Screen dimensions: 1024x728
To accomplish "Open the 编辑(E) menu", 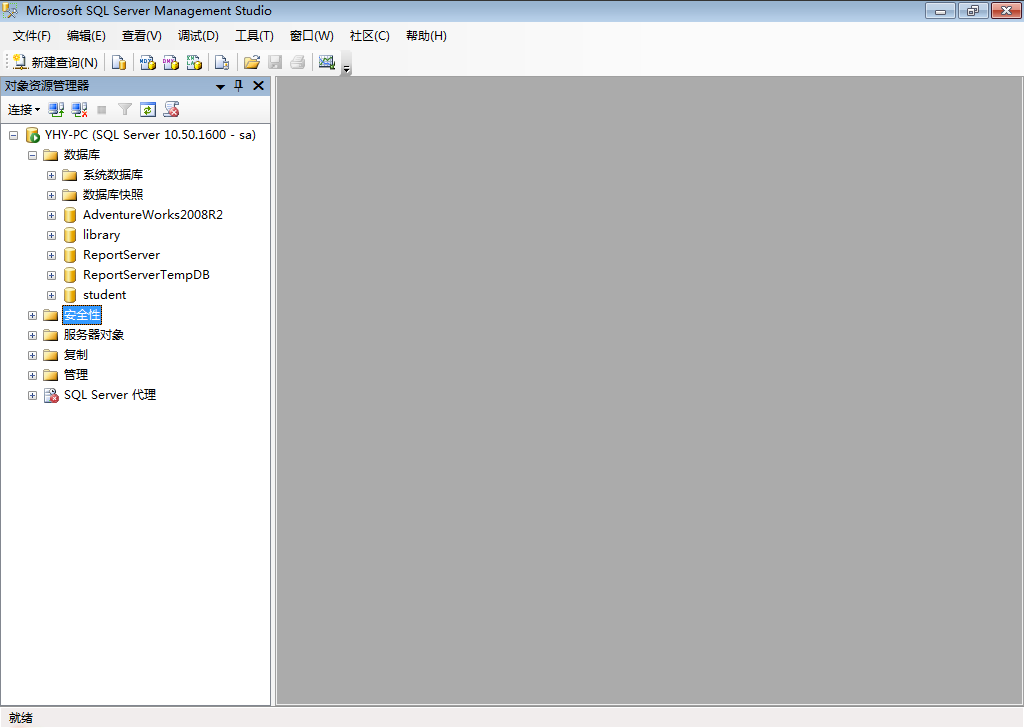I will point(86,36).
